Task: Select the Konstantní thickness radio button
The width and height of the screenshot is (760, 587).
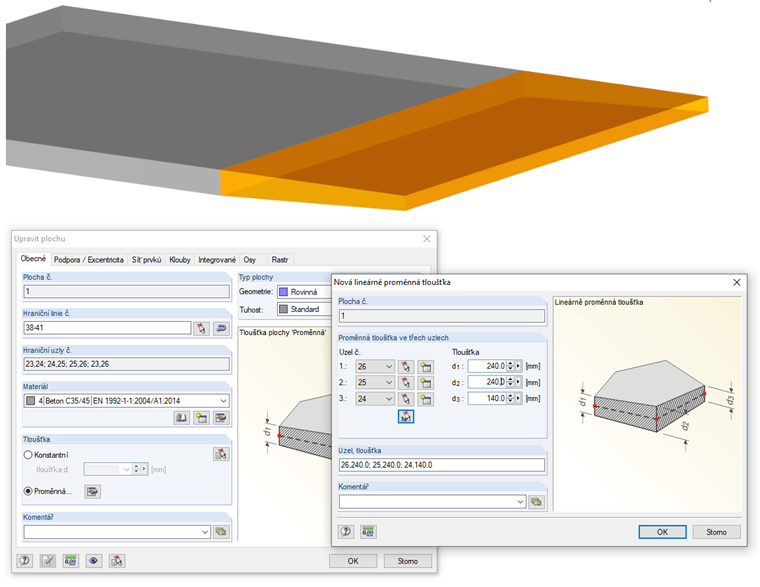Action: (28, 455)
